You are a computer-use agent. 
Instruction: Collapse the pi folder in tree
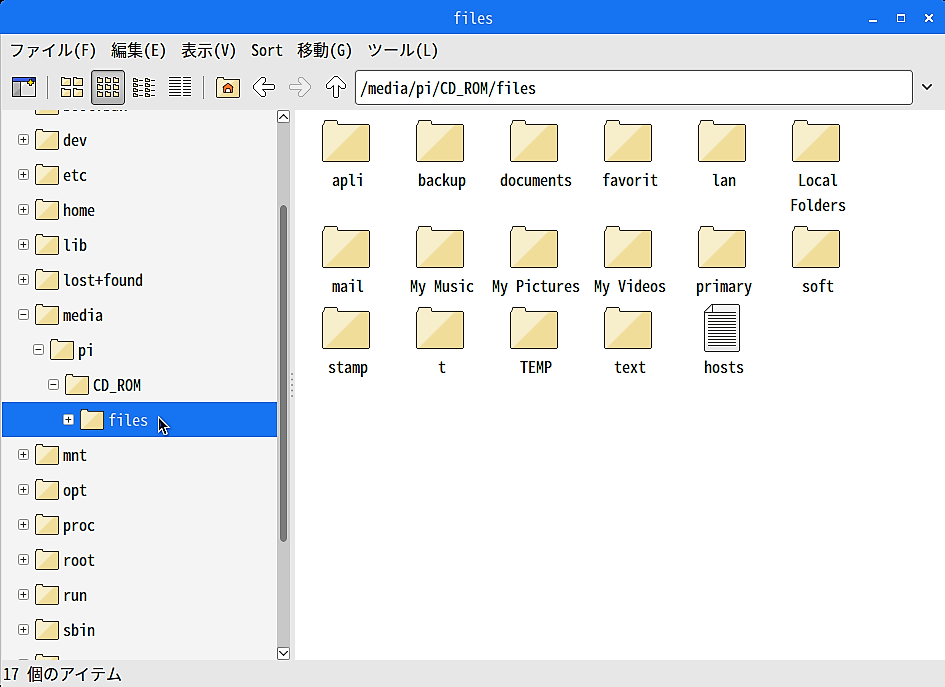click(39, 350)
